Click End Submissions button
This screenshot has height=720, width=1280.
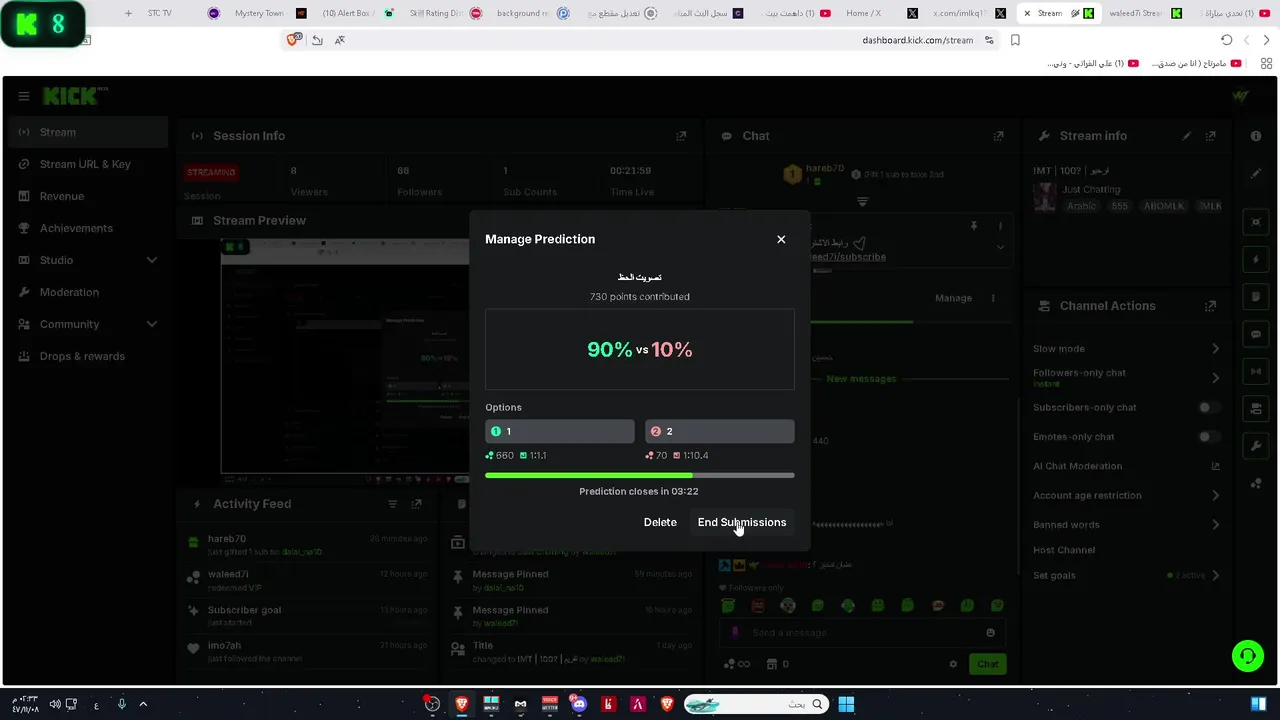741,522
